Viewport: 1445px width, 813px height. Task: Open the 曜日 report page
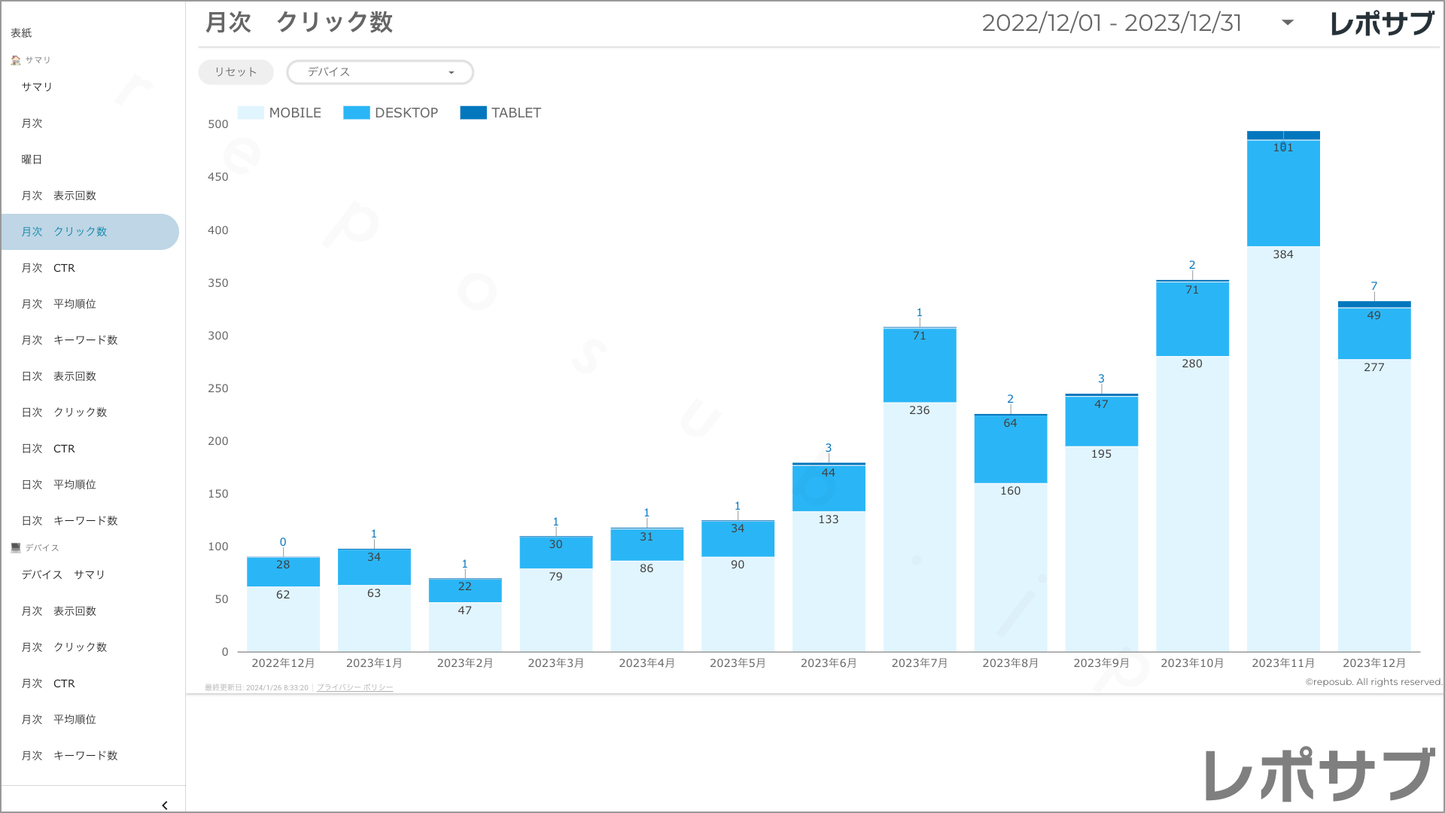pyautogui.click(x=32, y=159)
